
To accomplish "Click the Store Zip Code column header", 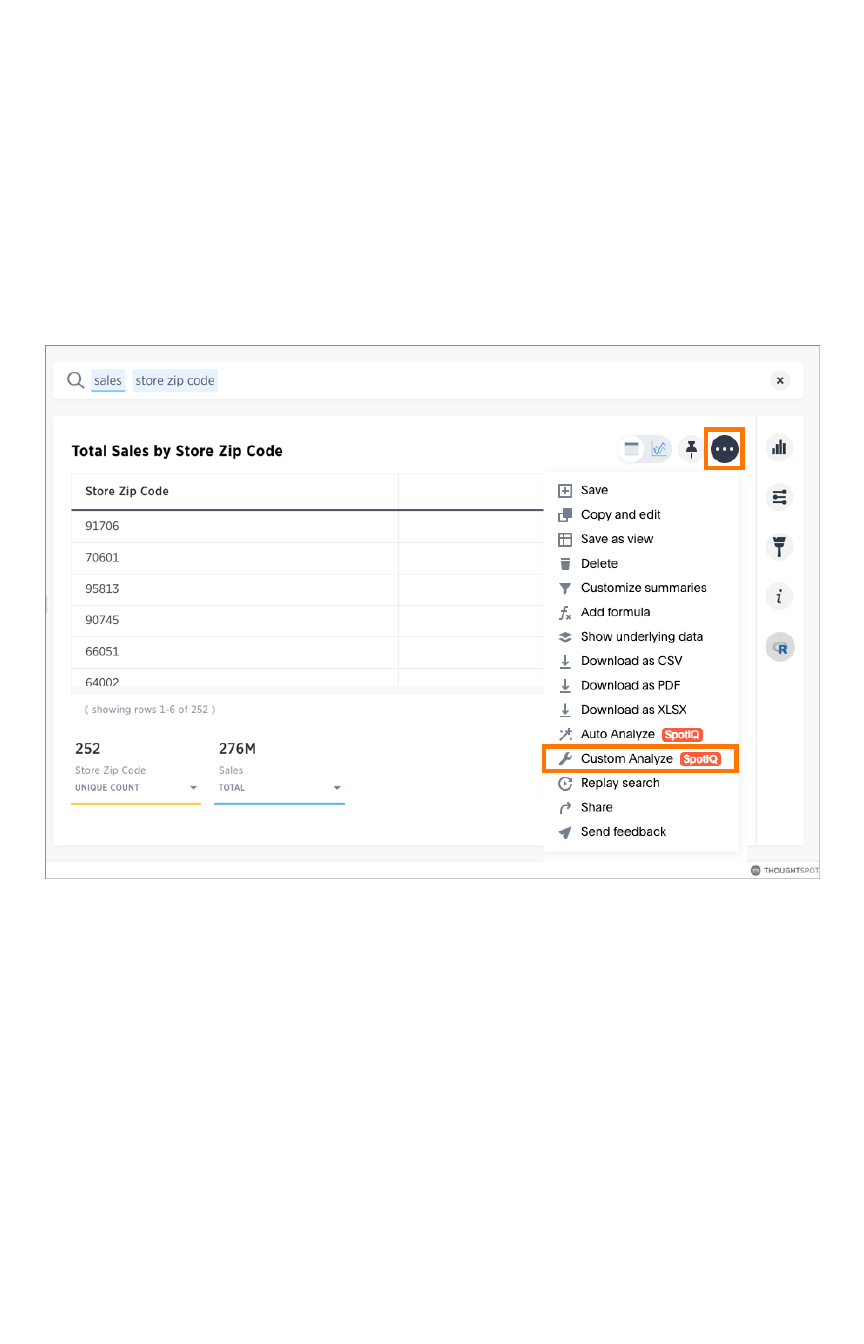I will point(127,491).
